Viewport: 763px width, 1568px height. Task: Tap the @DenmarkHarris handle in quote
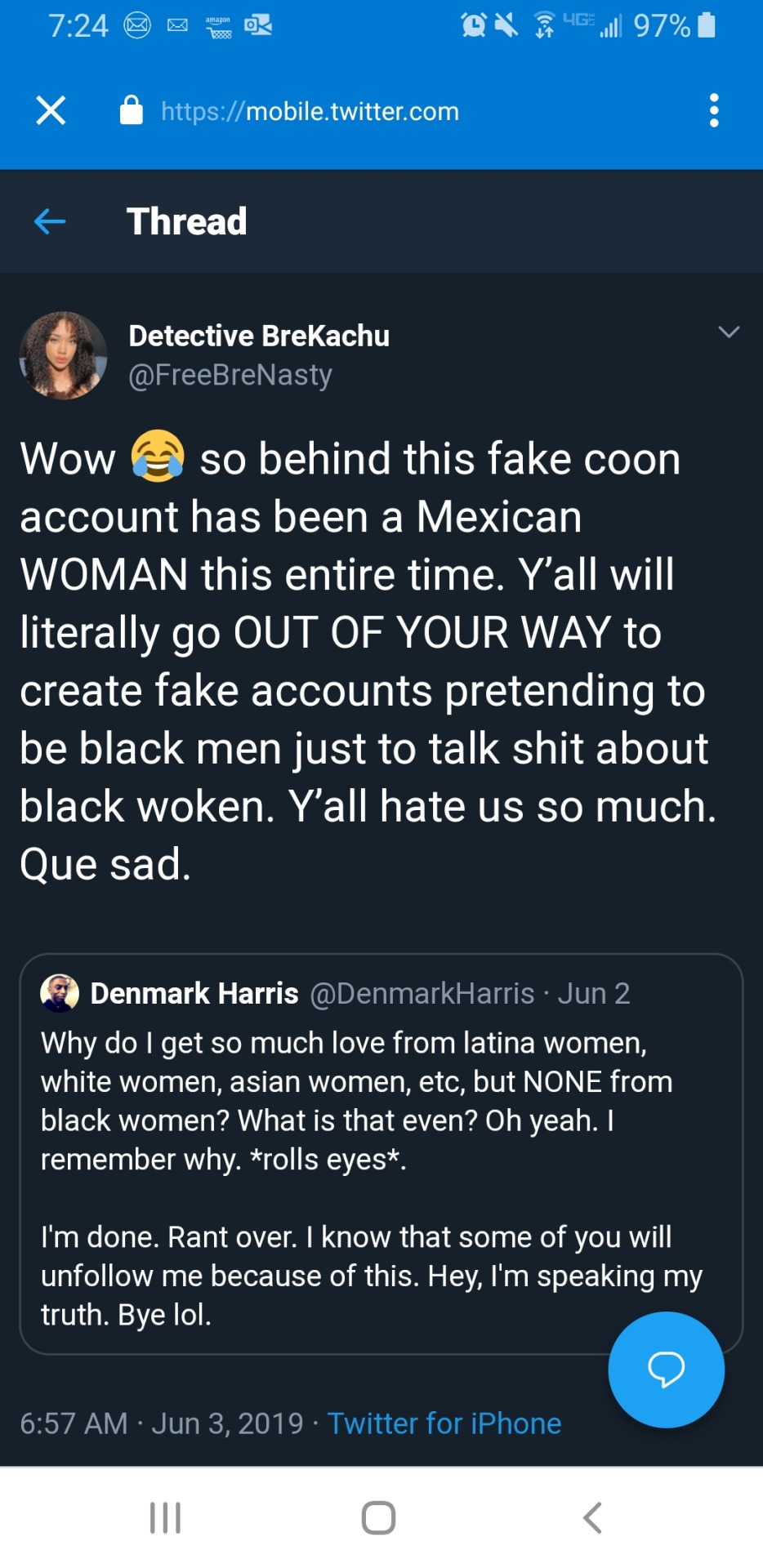pyautogui.click(x=422, y=993)
